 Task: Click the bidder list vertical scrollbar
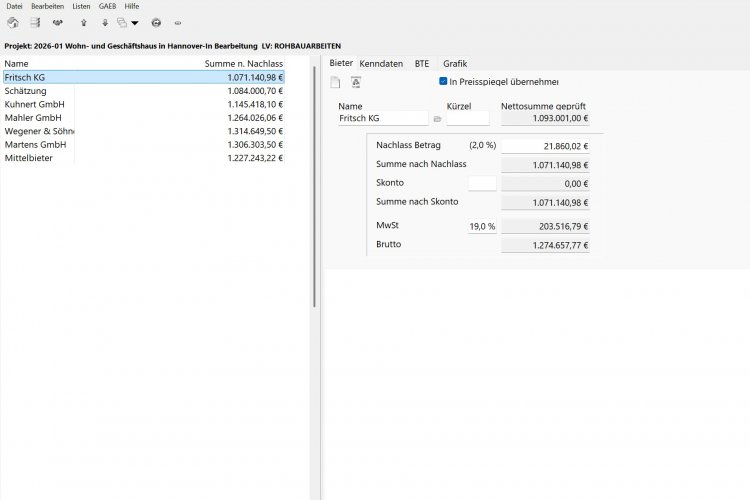pos(314,187)
